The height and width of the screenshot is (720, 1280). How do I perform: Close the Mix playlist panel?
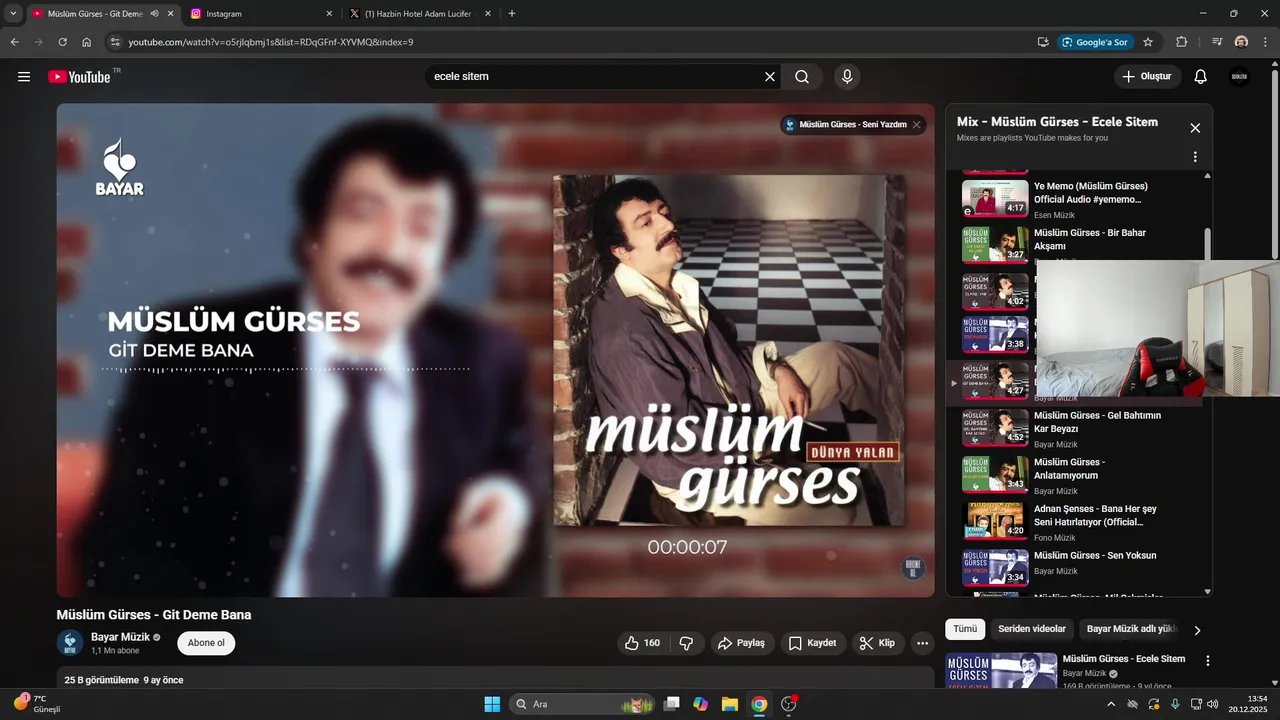click(1194, 128)
